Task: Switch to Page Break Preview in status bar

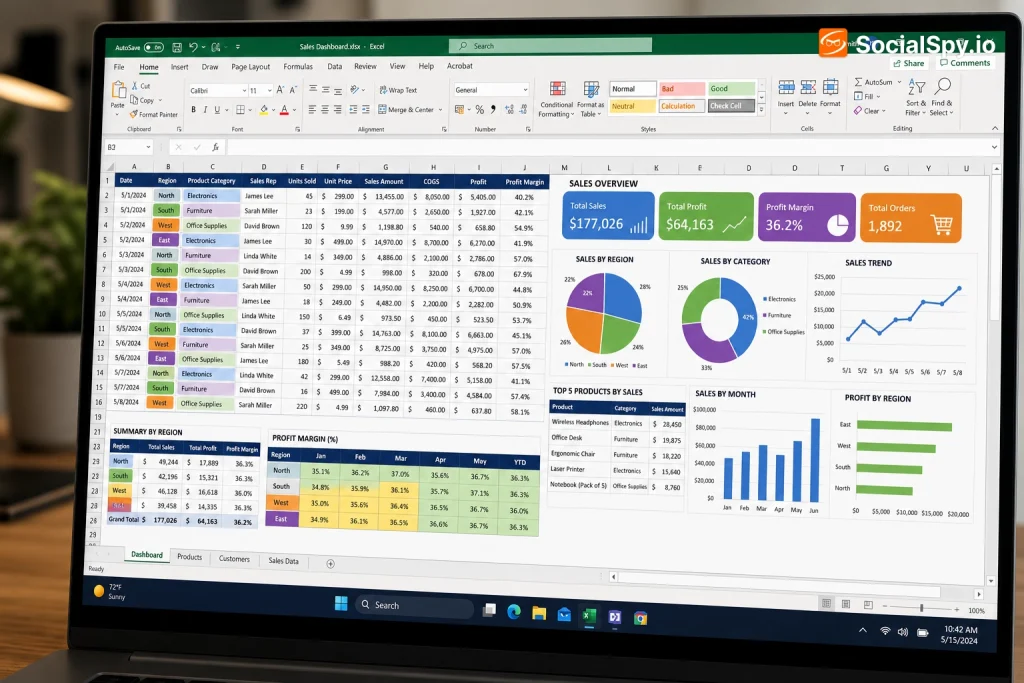Action: [868, 605]
